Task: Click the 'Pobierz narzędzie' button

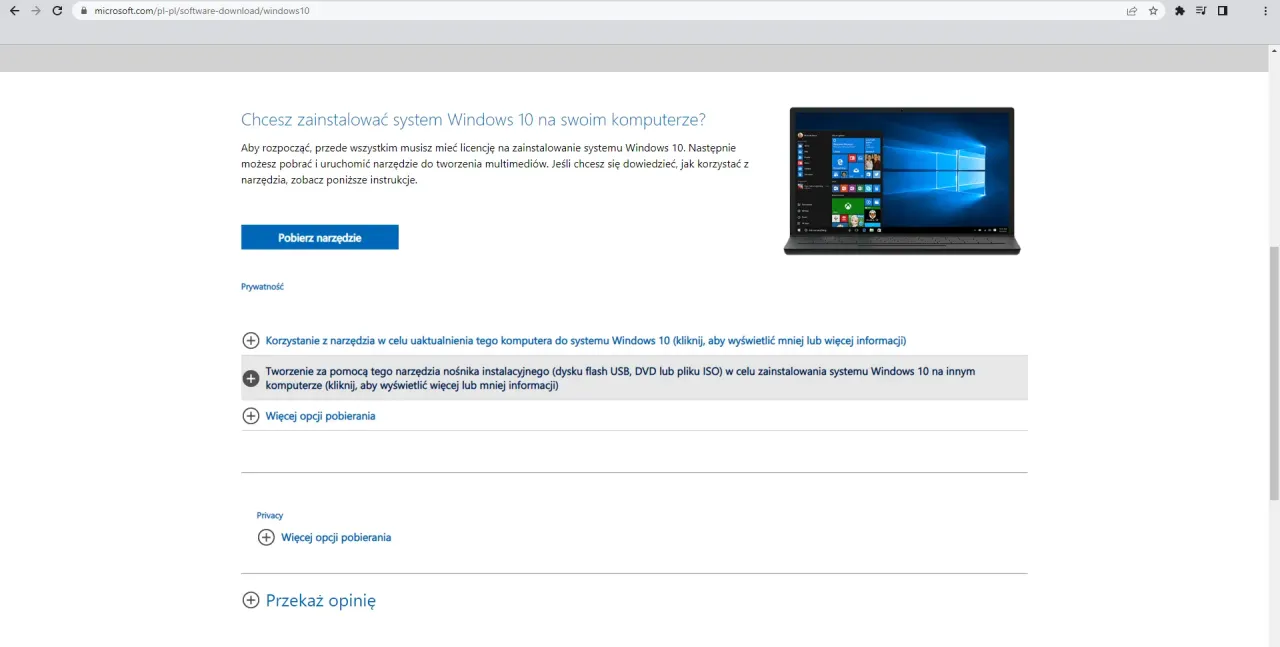Action: click(x=319, y=237)
